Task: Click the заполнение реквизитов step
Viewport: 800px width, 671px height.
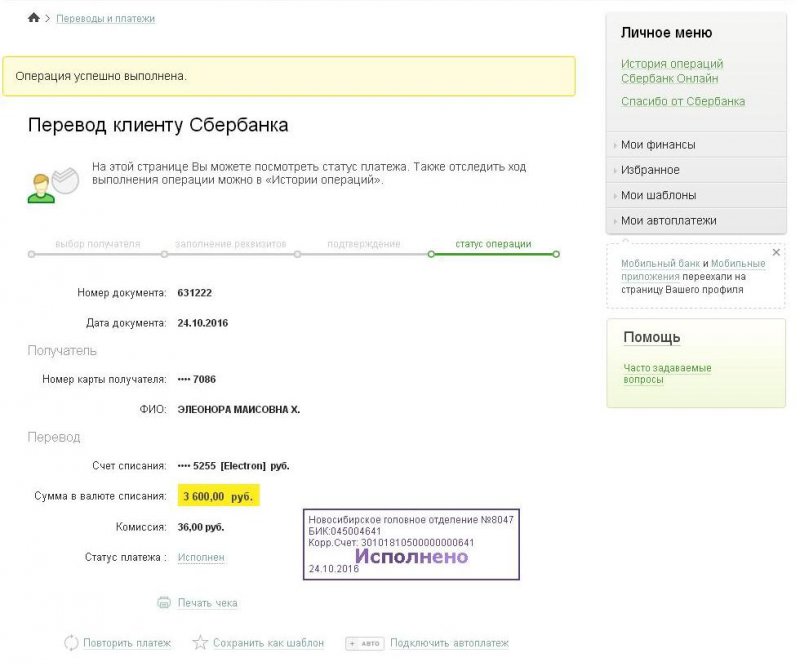Action: (231, 244)
